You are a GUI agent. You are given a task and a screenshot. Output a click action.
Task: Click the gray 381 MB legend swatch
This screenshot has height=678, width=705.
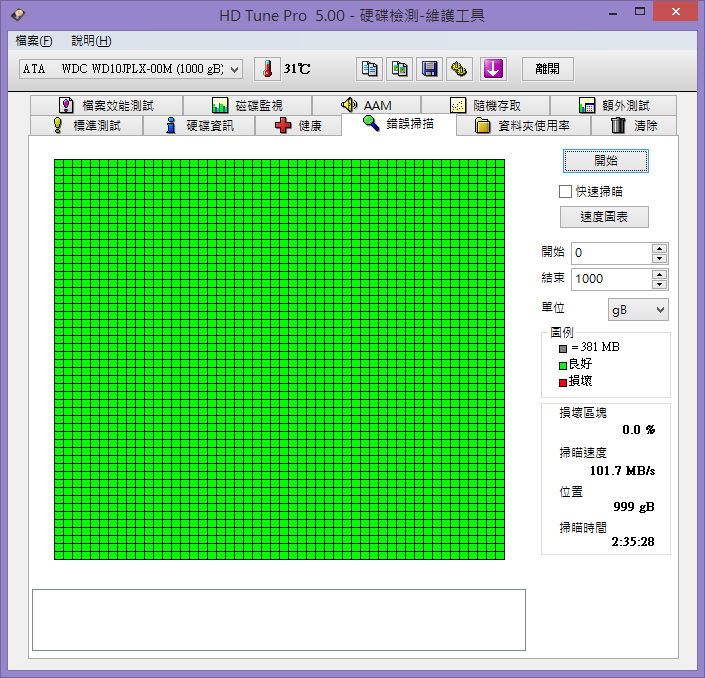pyautogui.click(x=563, y=349)
